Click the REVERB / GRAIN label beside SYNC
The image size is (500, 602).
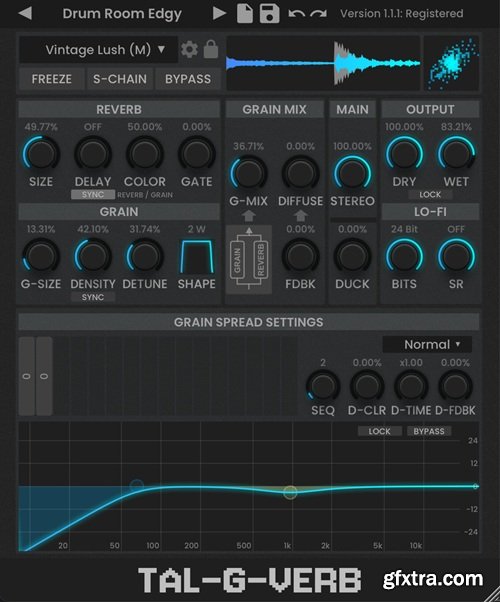pyautogui.click(x=145, y=195)
